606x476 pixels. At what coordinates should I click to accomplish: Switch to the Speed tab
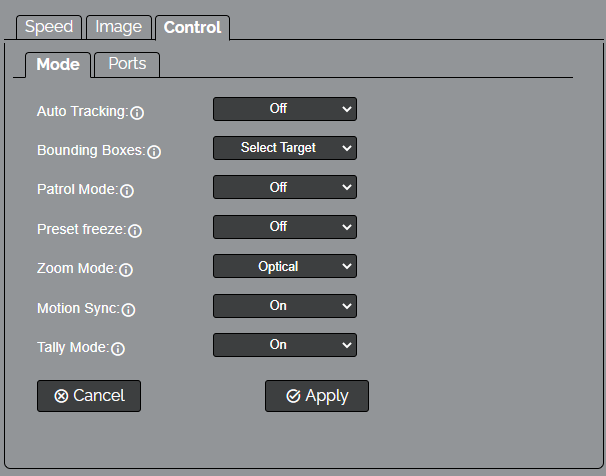click(x=49, y=27)
